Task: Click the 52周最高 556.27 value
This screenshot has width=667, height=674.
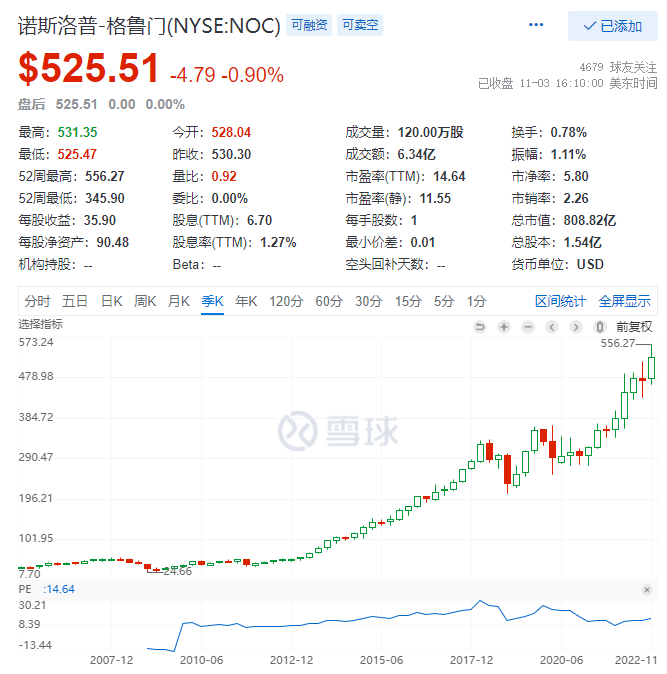Action: tap(105, 176)
